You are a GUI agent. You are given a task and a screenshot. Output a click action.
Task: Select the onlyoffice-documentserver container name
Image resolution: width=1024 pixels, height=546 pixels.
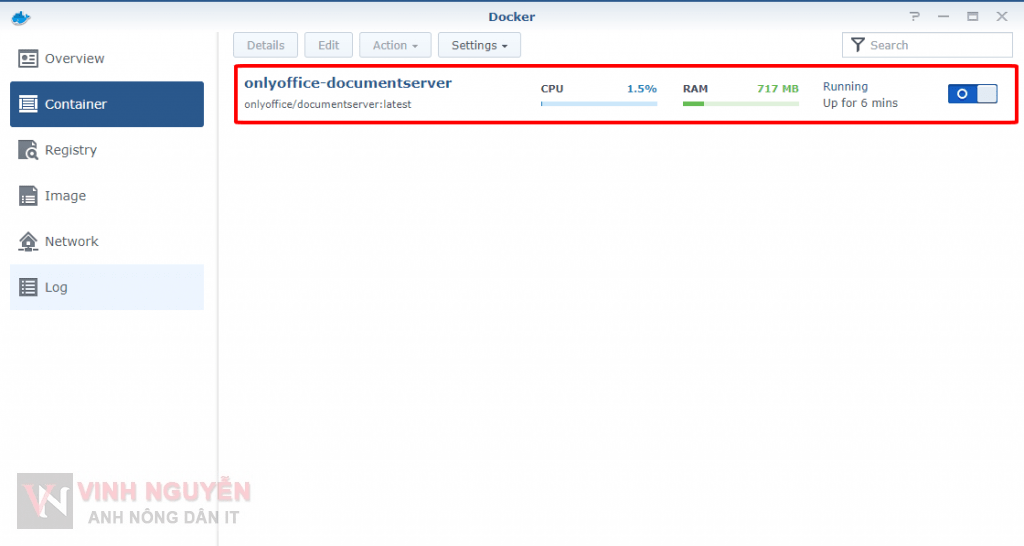click(348, 83)
